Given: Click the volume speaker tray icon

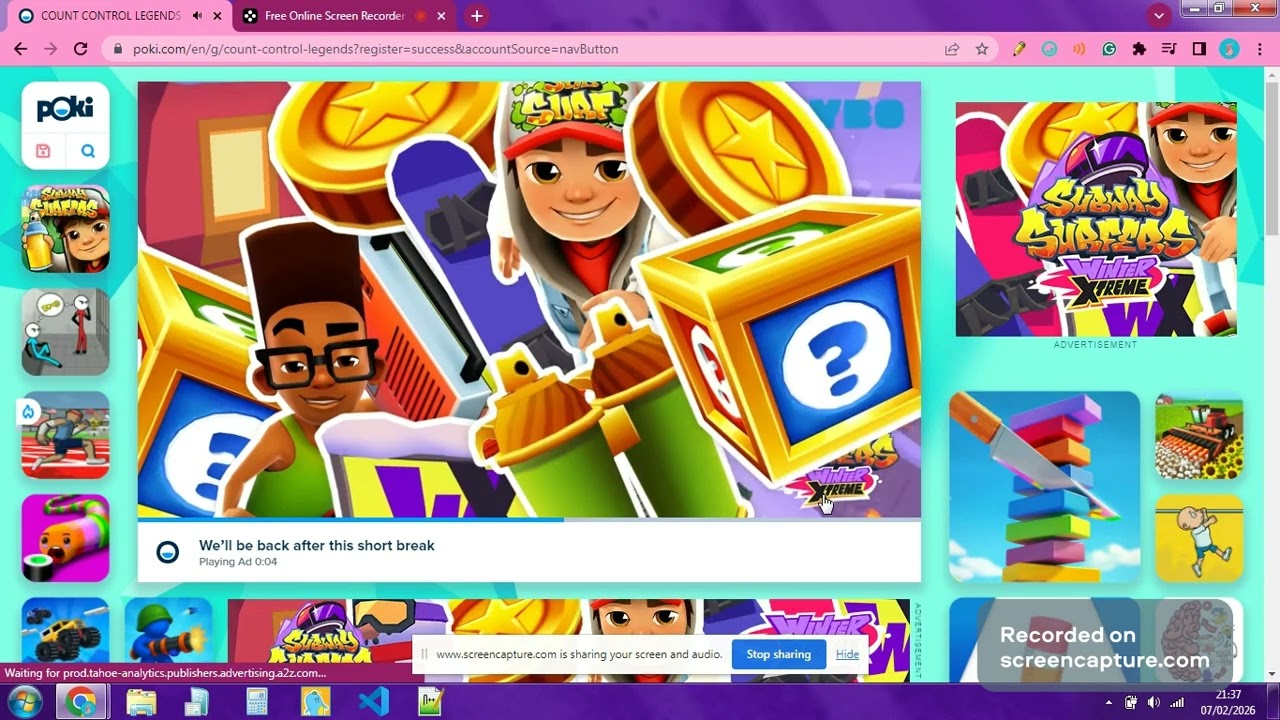Looking at the screenshot, I should (x=1154, y=702).
